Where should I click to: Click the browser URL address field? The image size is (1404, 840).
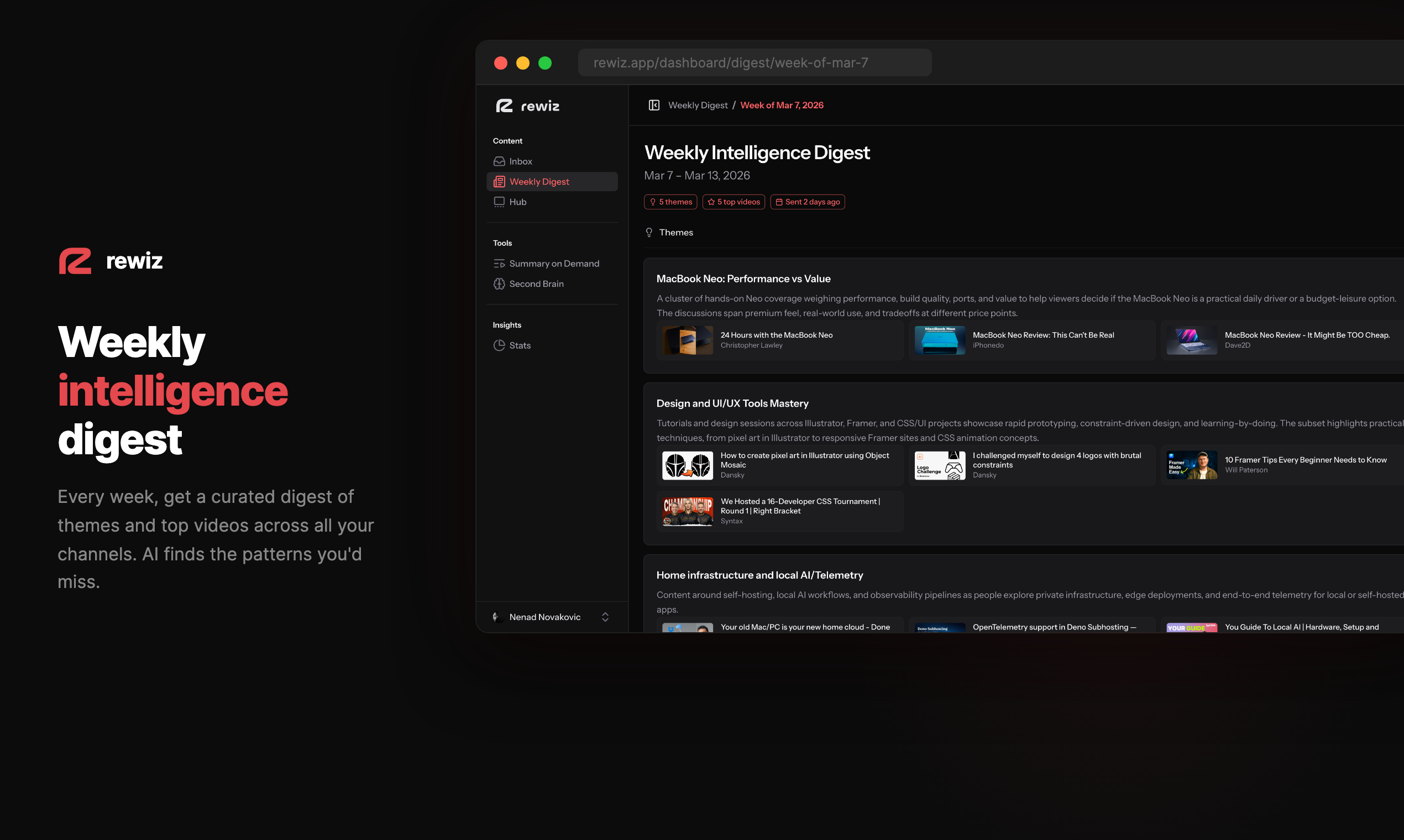click(x=754, y=63)
